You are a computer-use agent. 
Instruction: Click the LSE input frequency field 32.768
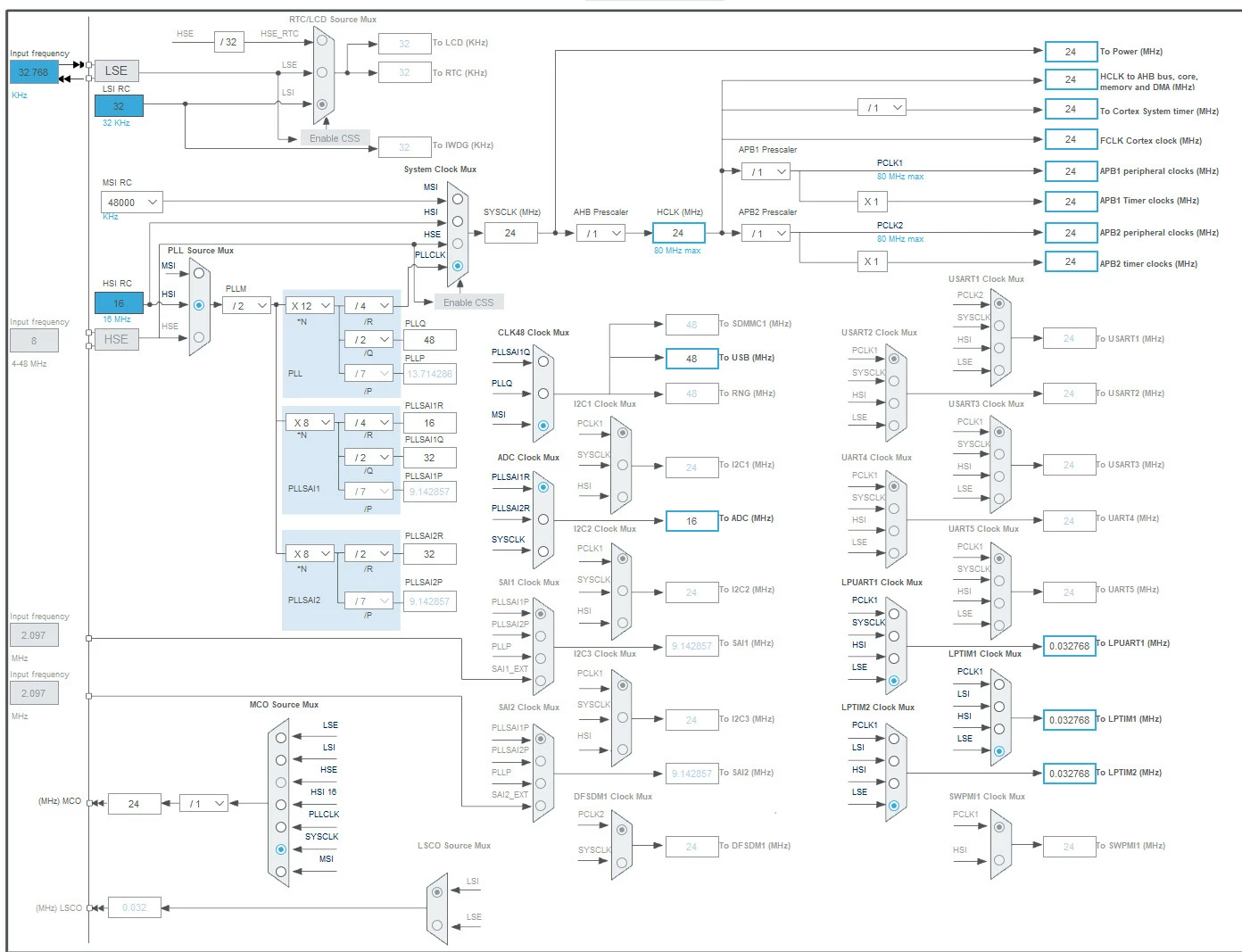pyautogui.click(x=34, y=72)
